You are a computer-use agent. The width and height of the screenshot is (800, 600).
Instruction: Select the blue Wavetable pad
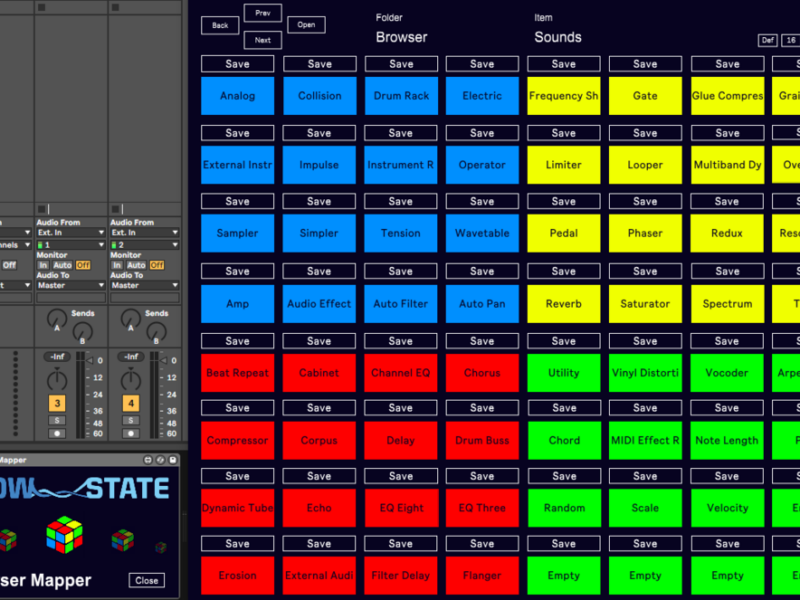click(482, 233)
